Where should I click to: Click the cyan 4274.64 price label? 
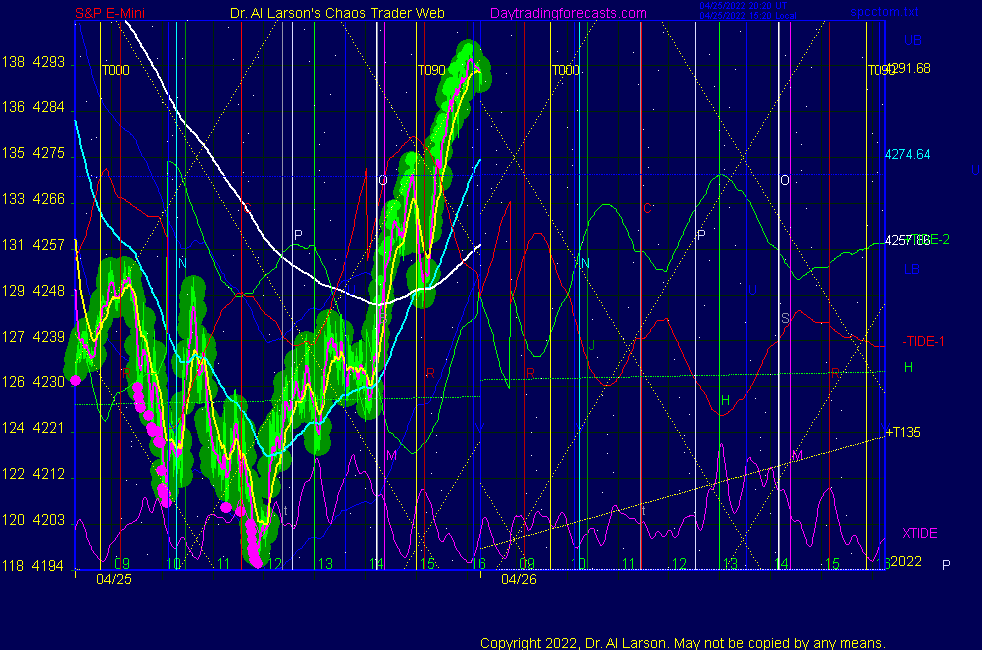907,154
